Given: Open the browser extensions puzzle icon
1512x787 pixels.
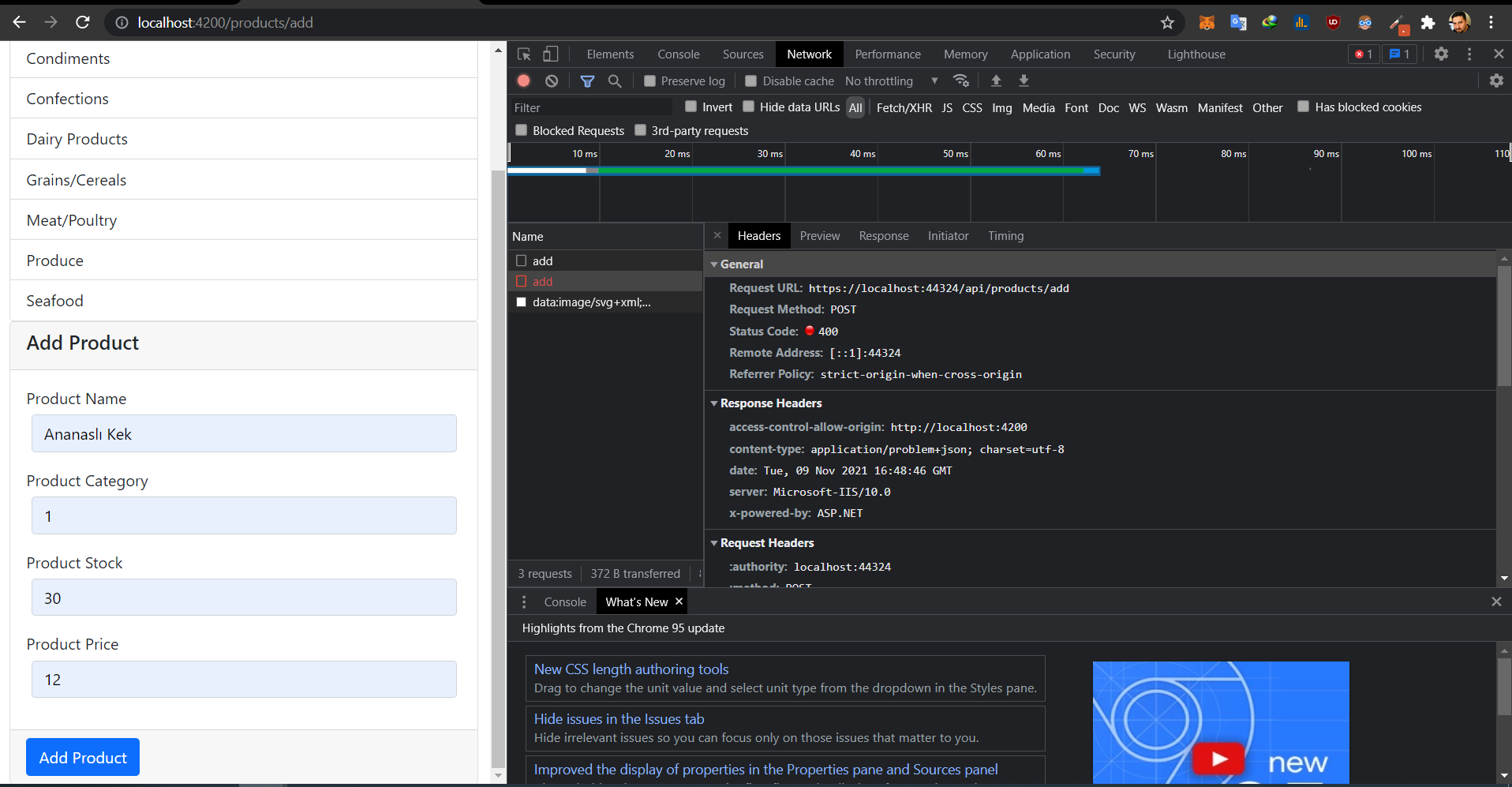Looking at the screenshot, I should pyautogui.click(x=1428, y=23).
